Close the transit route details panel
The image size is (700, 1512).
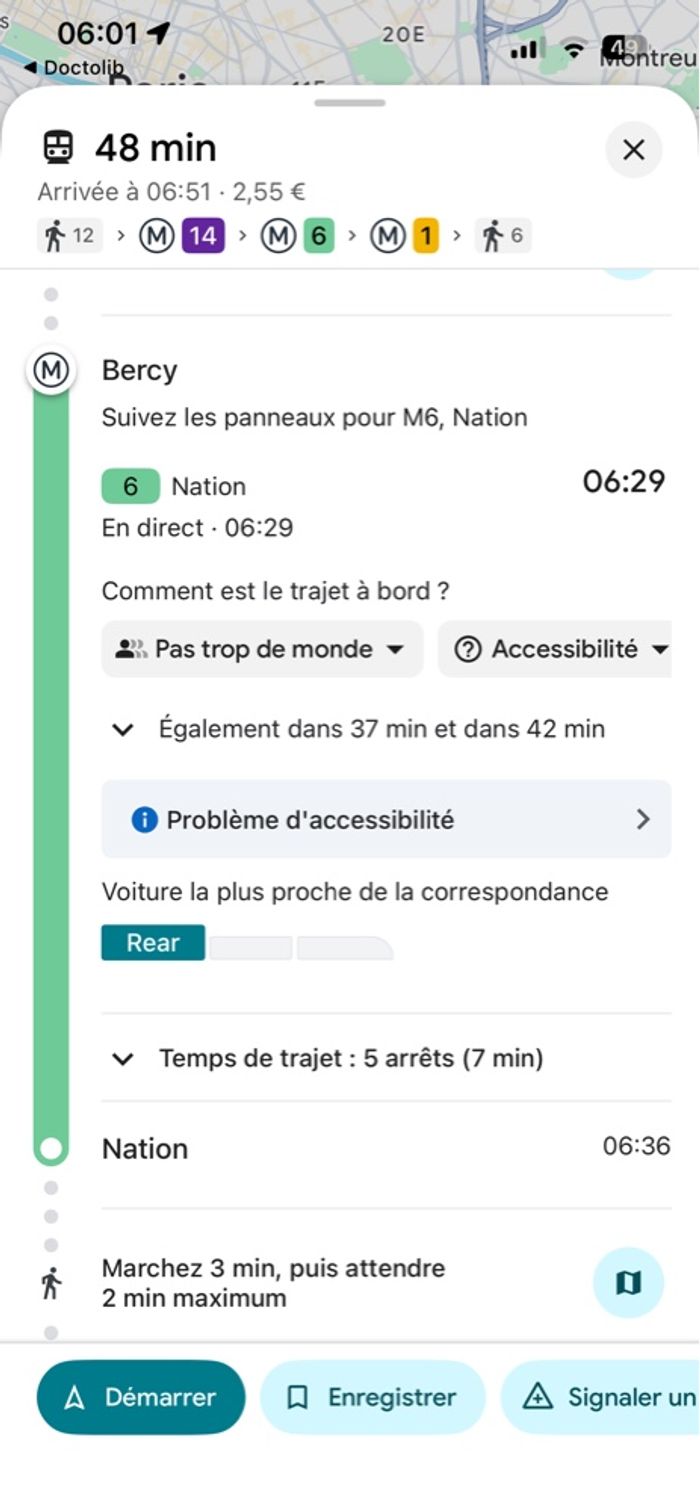(633, 150)
